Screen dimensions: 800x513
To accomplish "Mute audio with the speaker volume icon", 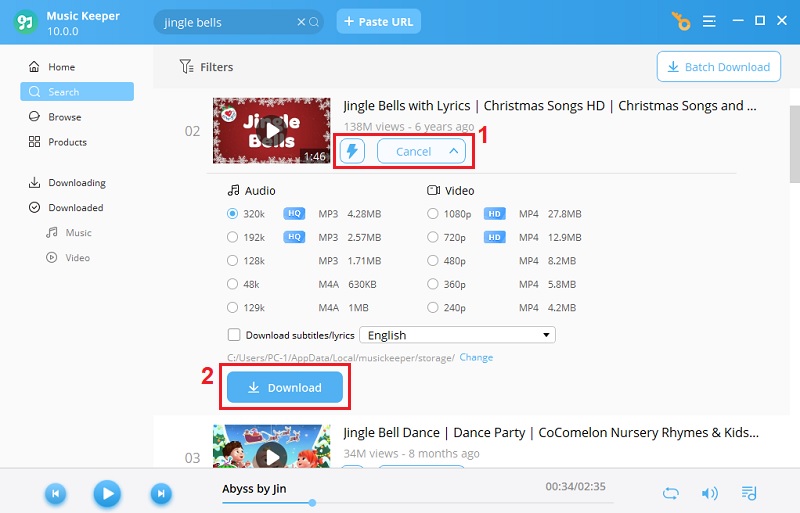I will tap(709, 493).
